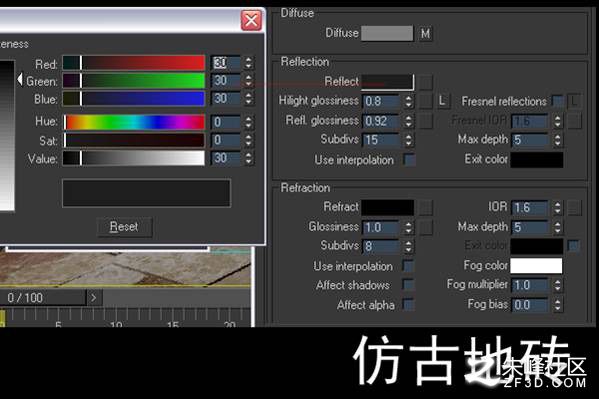Click the Fog multiplier spinner arrows
This screenshot has width=599, height=399.
pyautogui.click(x=557, y=285)
